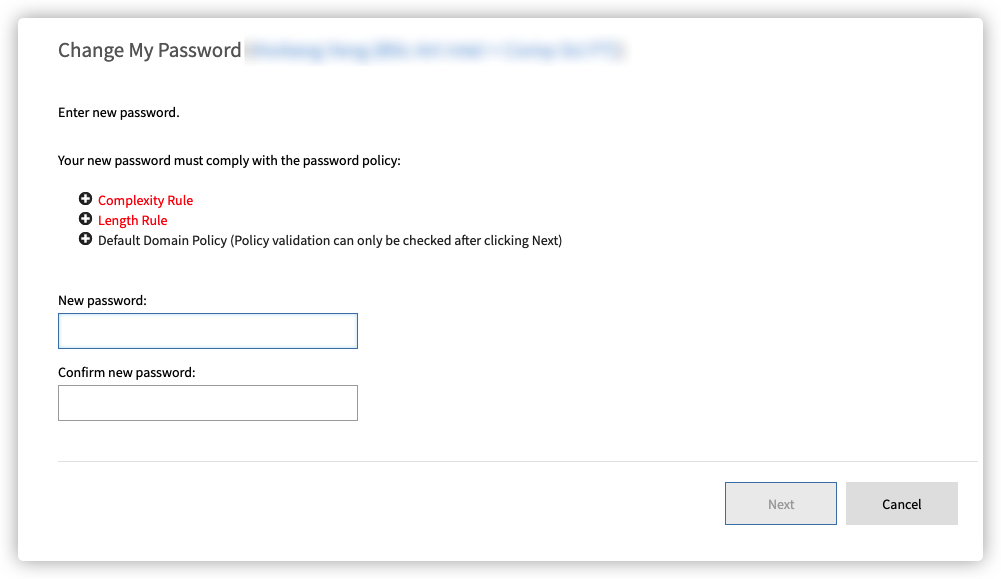1001x579 pixels.
Task: Select the circular expand icon near Complexity Rule
Action: 85,198
